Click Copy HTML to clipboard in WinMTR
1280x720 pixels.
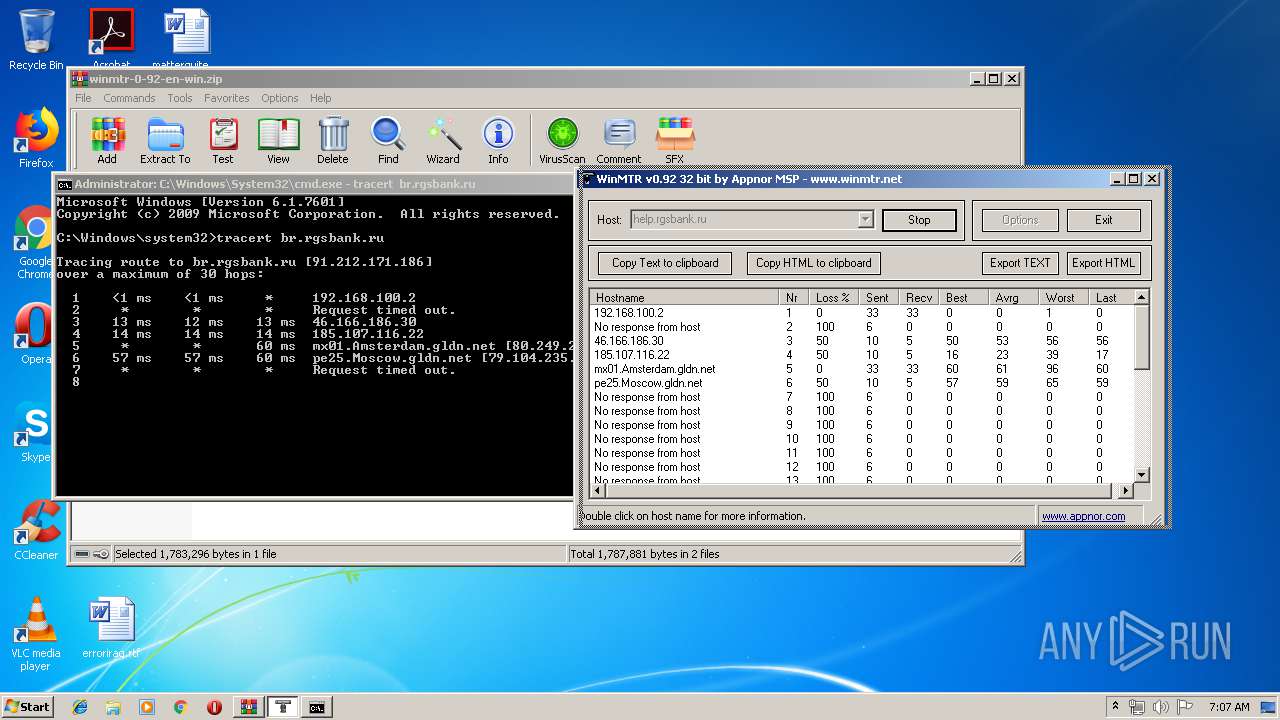(814, 263)
